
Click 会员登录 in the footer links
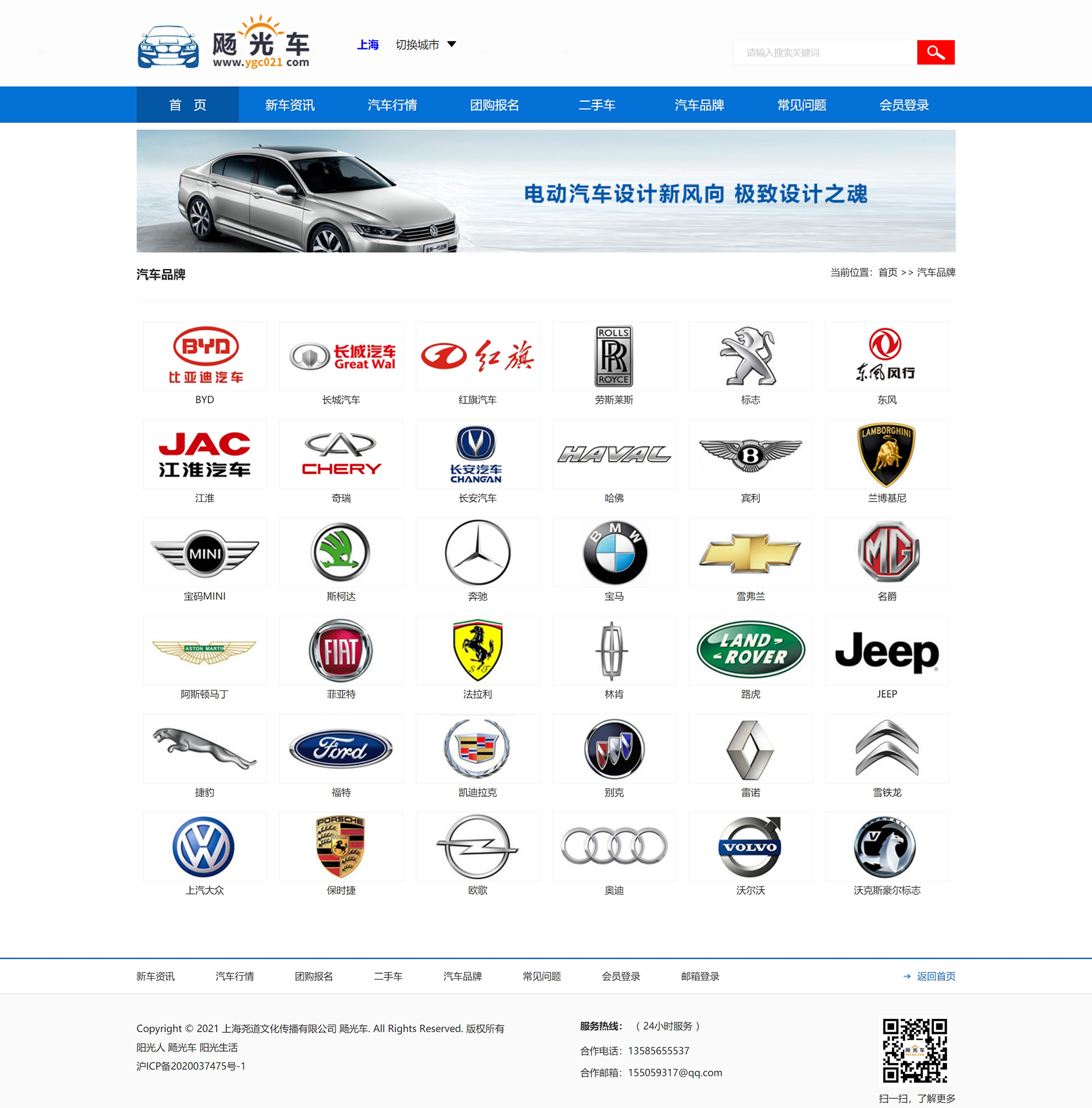(621, 976)
